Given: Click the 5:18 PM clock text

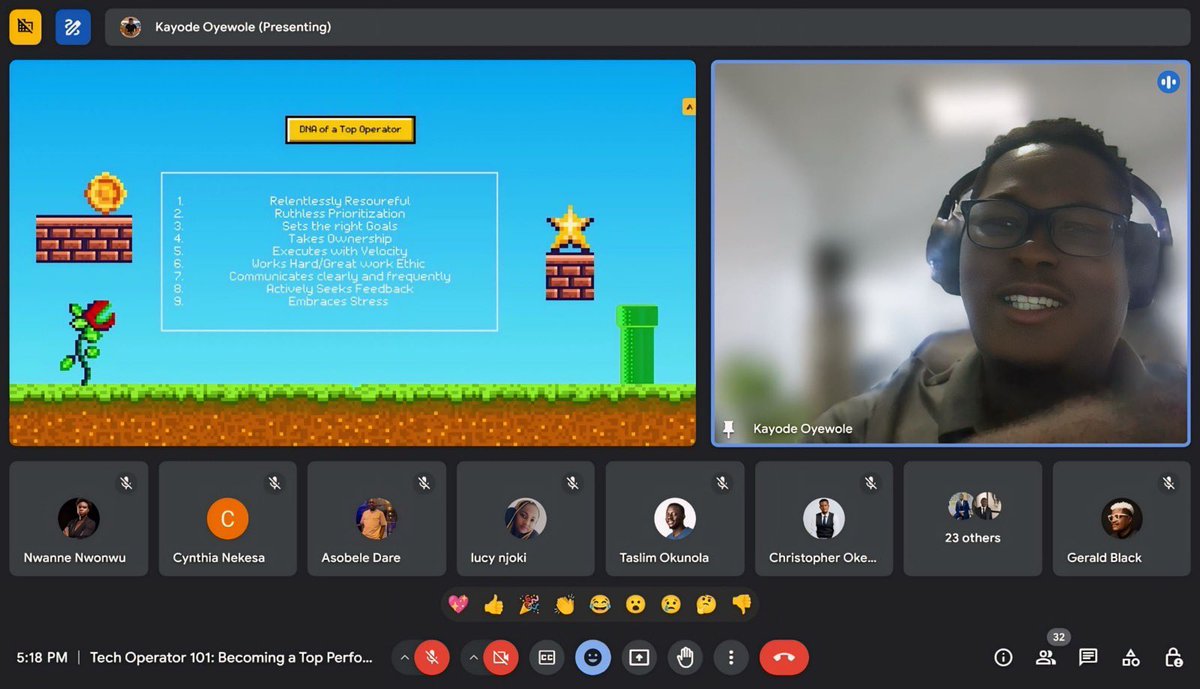Looking at the screenshot, I should coord(42,657).
